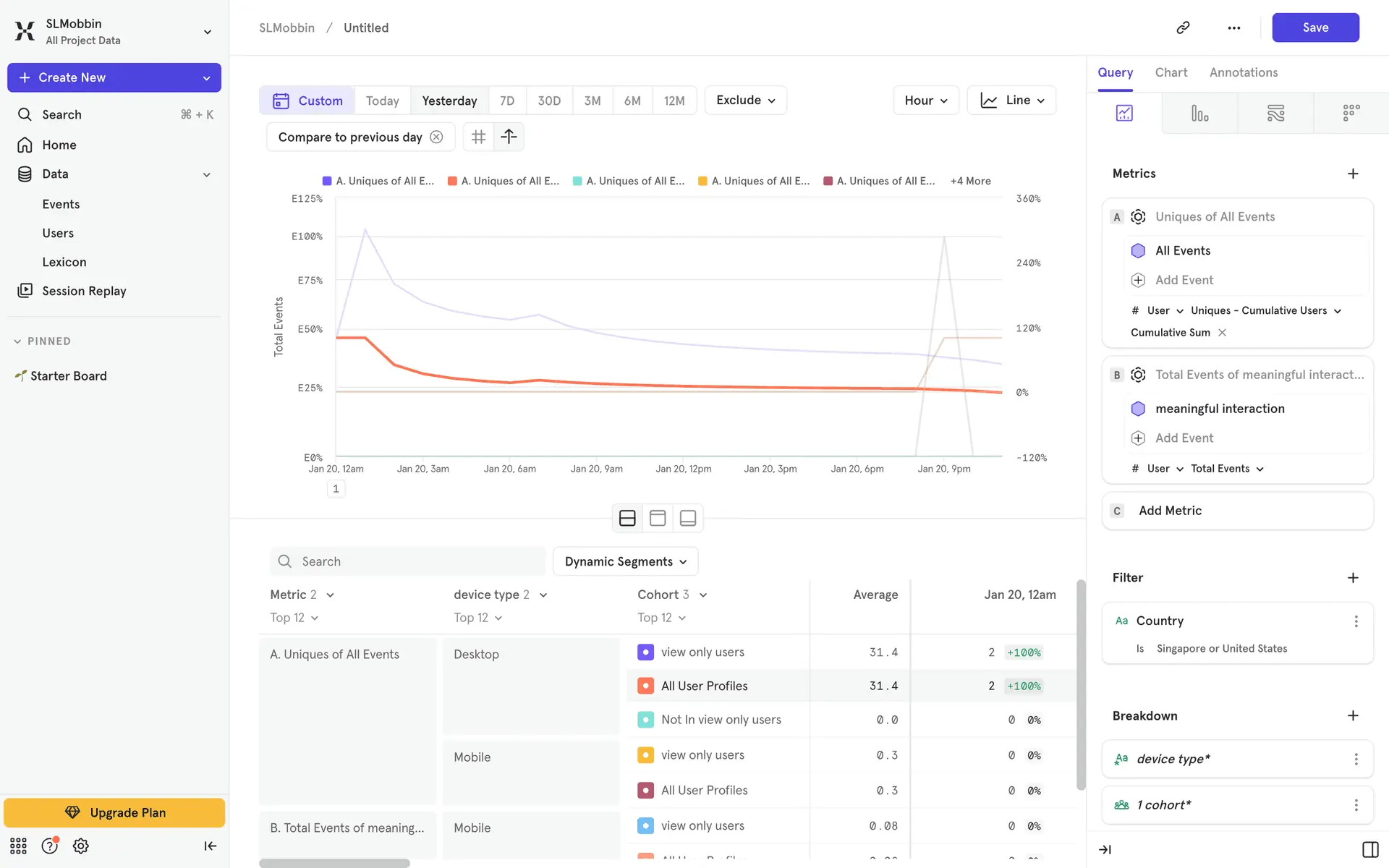Open the Hour granularity dropdown

(x=925, y=101)
